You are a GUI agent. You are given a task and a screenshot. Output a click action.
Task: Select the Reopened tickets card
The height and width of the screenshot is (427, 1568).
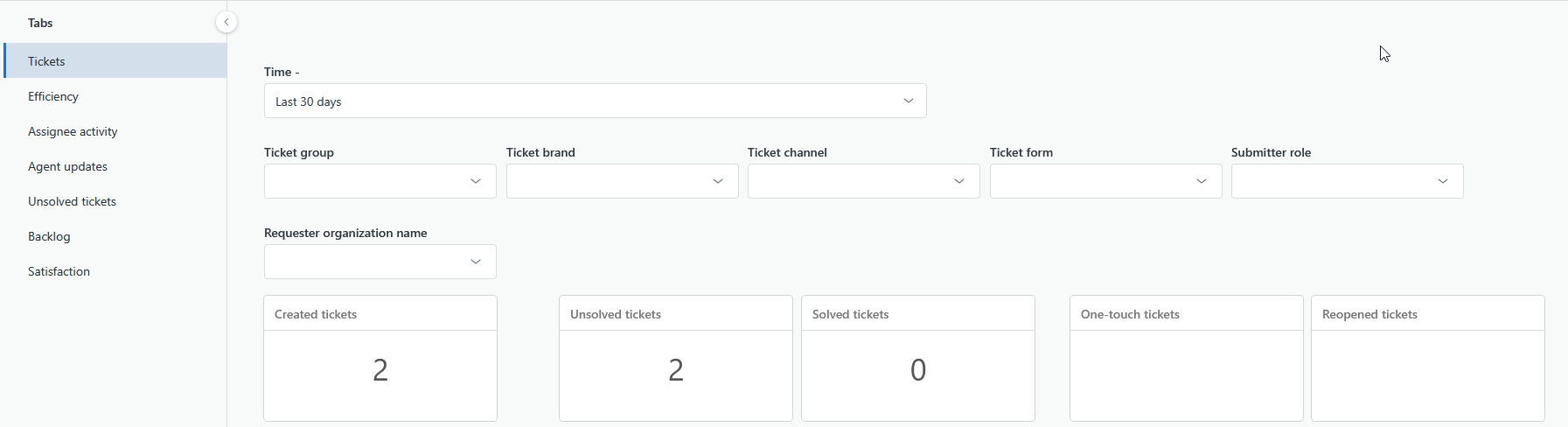tap(1427, 359)
